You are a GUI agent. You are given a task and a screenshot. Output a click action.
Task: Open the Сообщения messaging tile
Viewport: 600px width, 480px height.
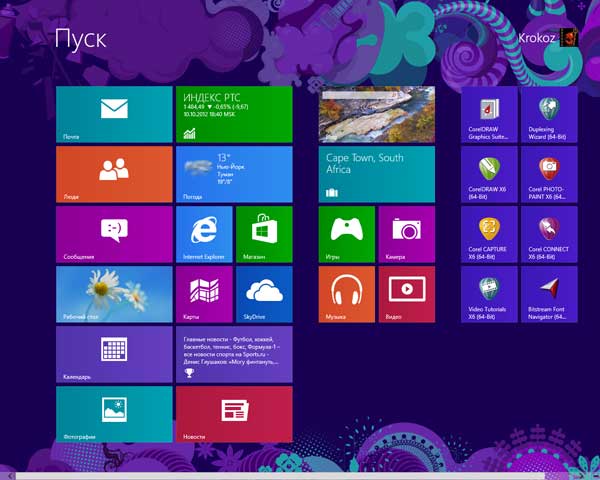(114, 234)
